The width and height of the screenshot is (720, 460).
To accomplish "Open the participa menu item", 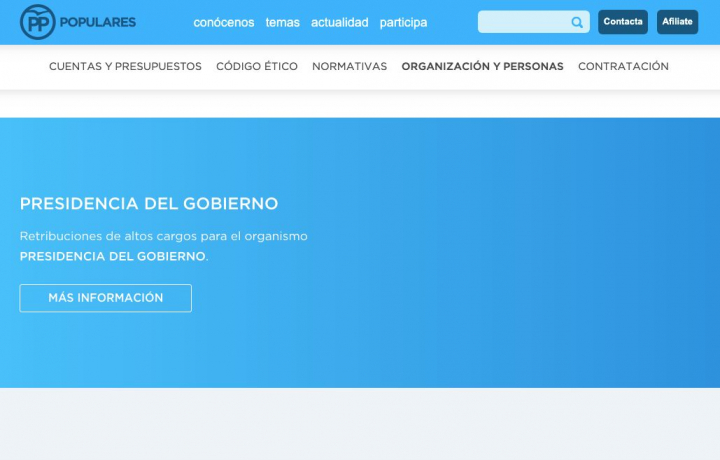I will coord(403,22).
